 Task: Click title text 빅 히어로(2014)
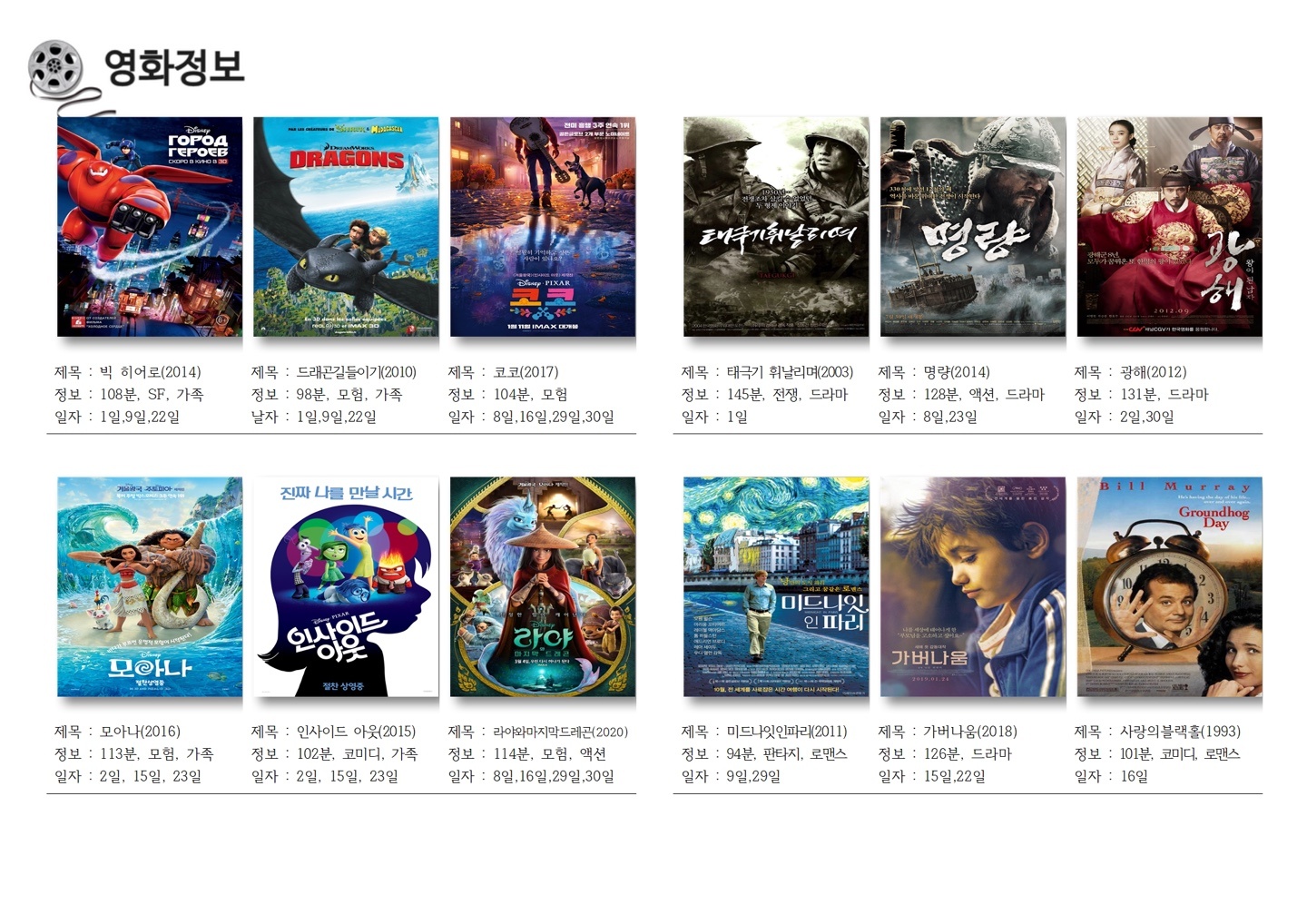(151, 372)
